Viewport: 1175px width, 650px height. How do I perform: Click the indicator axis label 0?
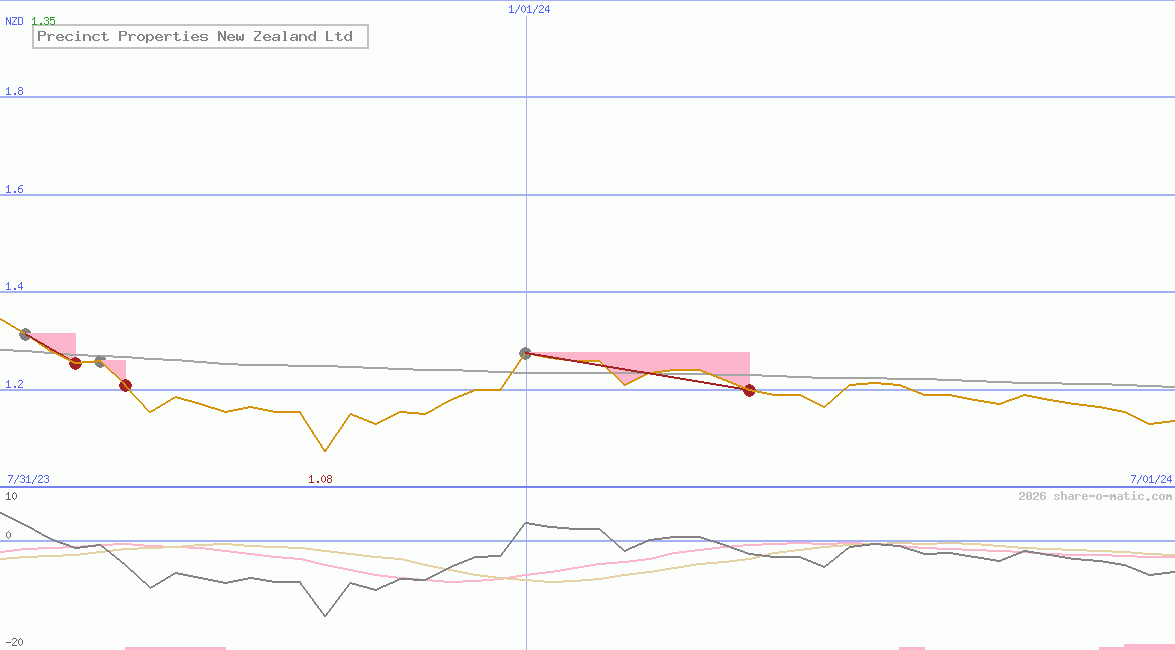pyautogui.click(x=8, y=535)
